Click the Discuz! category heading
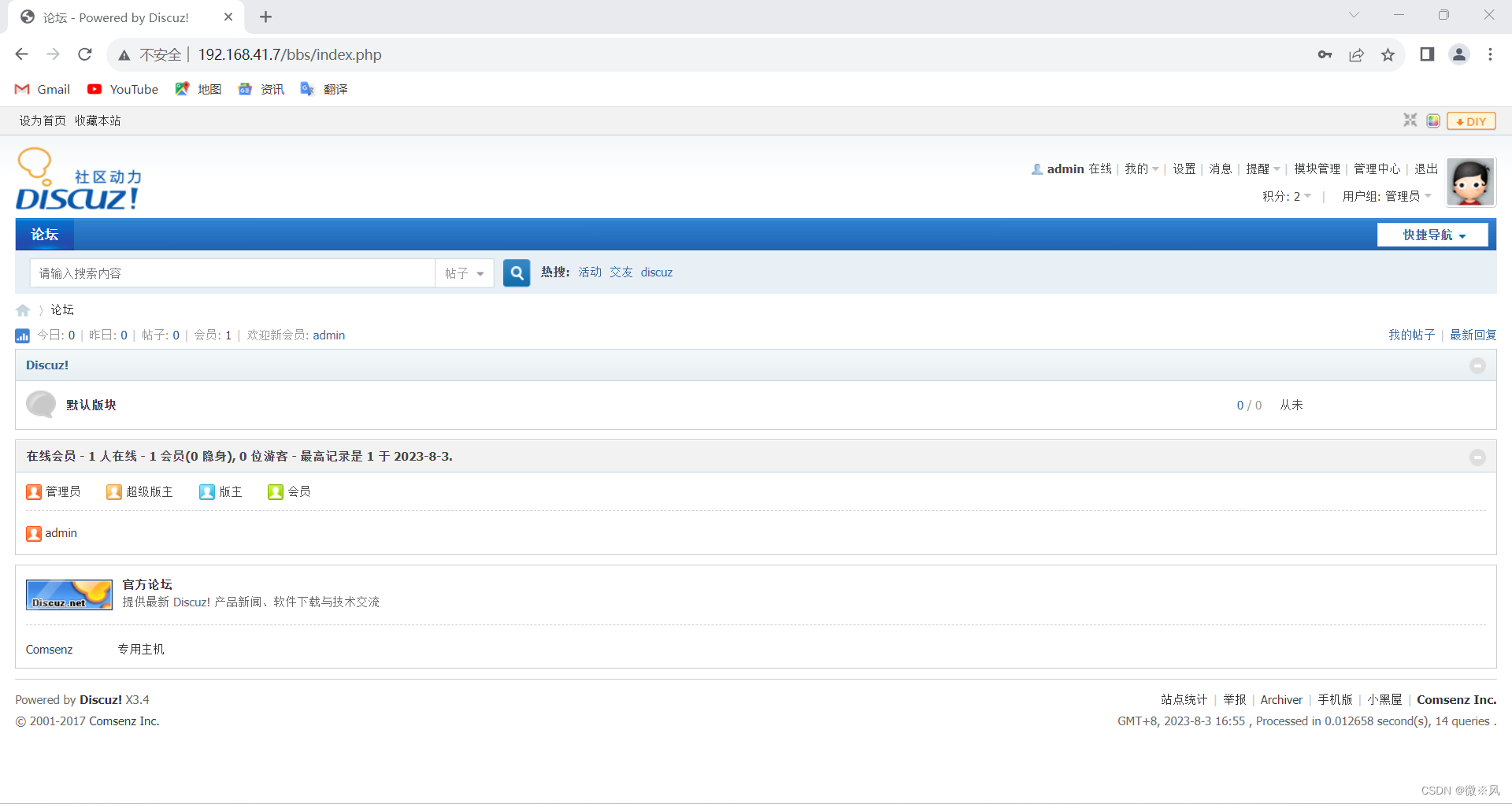The width and height of the screenshot is (1512, 804). point(47,365)
